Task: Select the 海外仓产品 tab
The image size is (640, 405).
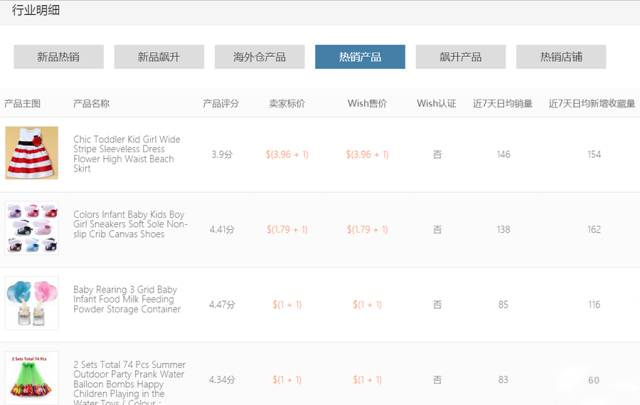Action: 260,57
